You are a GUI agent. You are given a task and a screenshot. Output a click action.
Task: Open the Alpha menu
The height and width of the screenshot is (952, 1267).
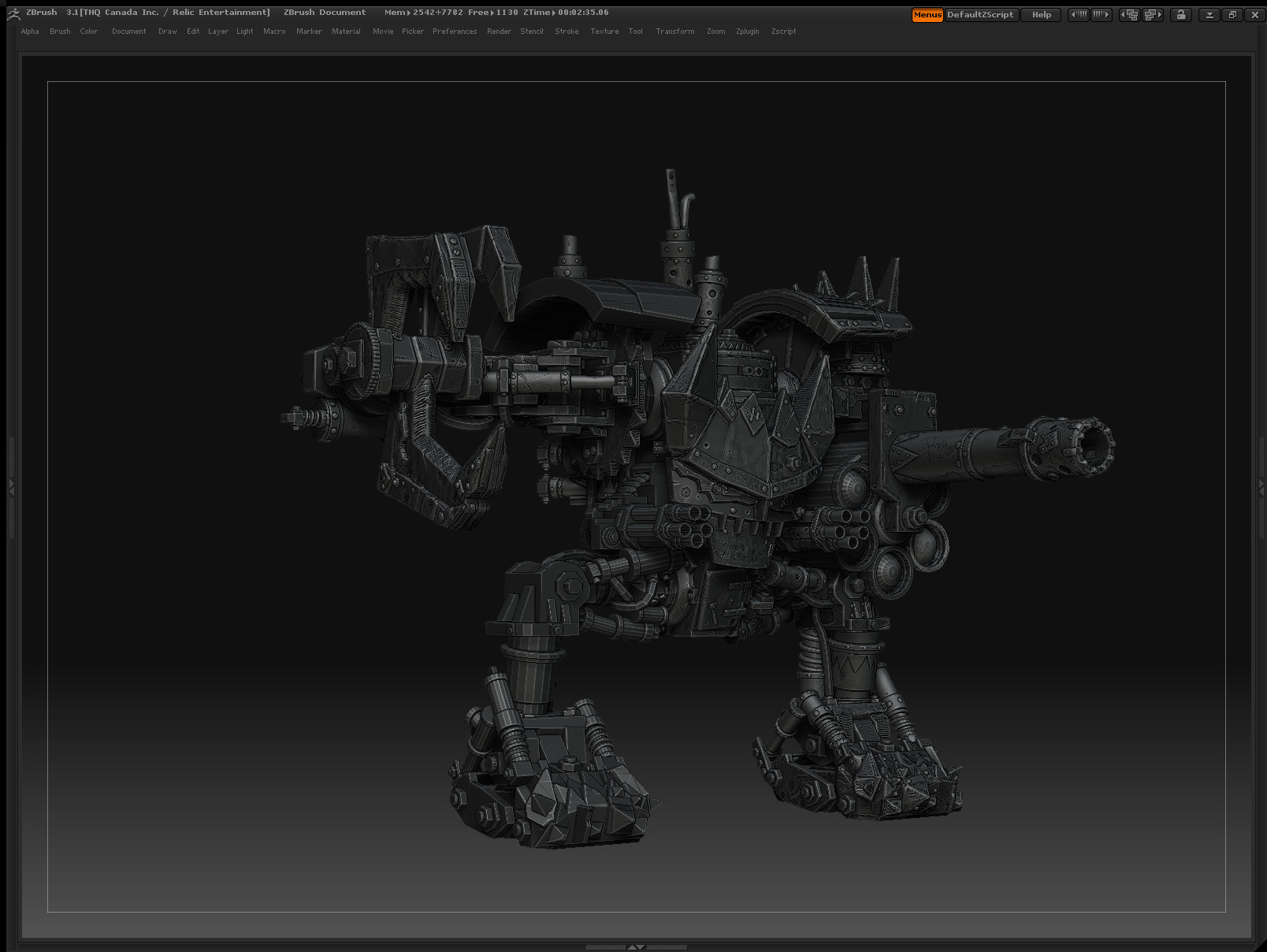[30, 32]
